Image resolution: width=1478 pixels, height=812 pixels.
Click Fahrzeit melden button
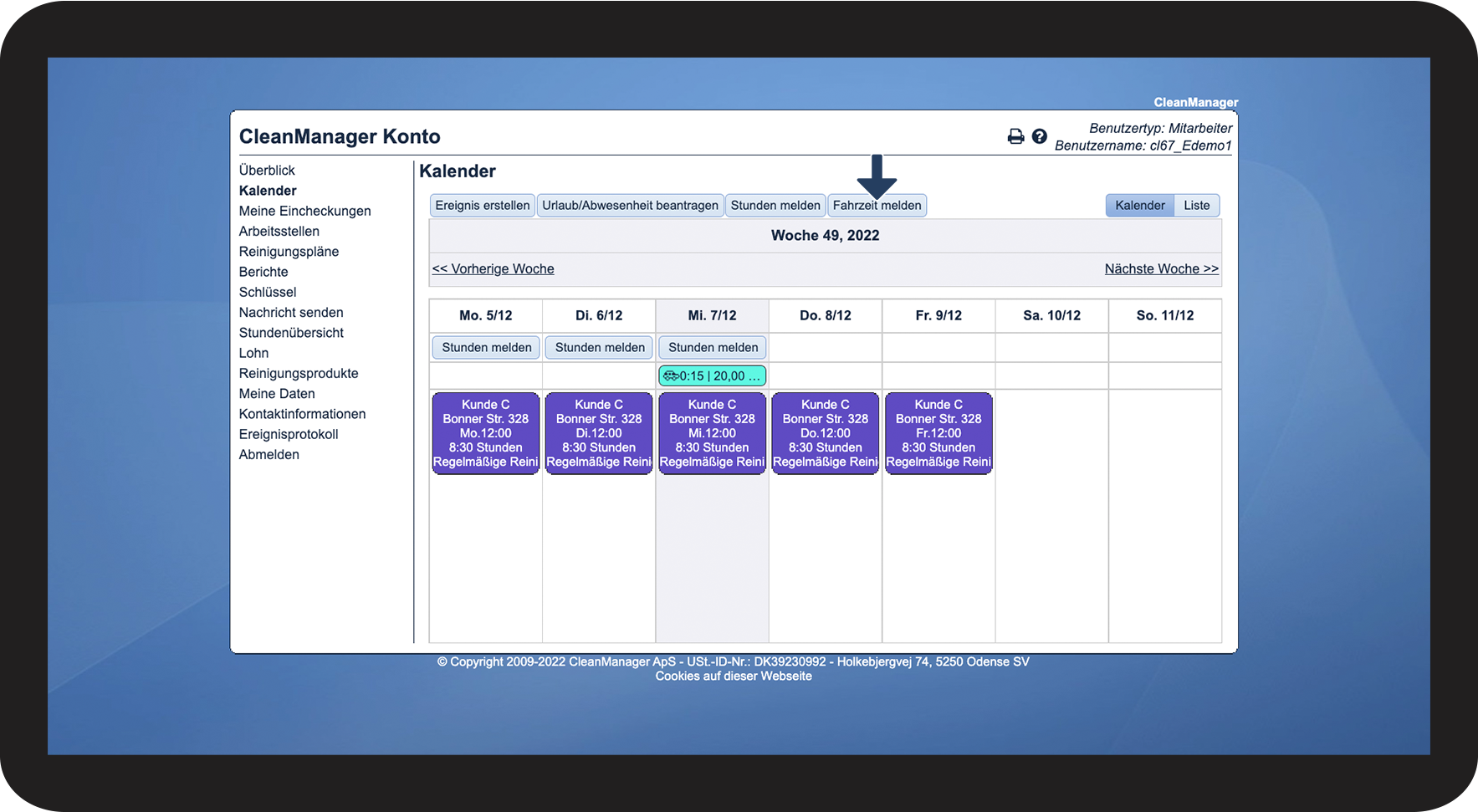point(877,206)
